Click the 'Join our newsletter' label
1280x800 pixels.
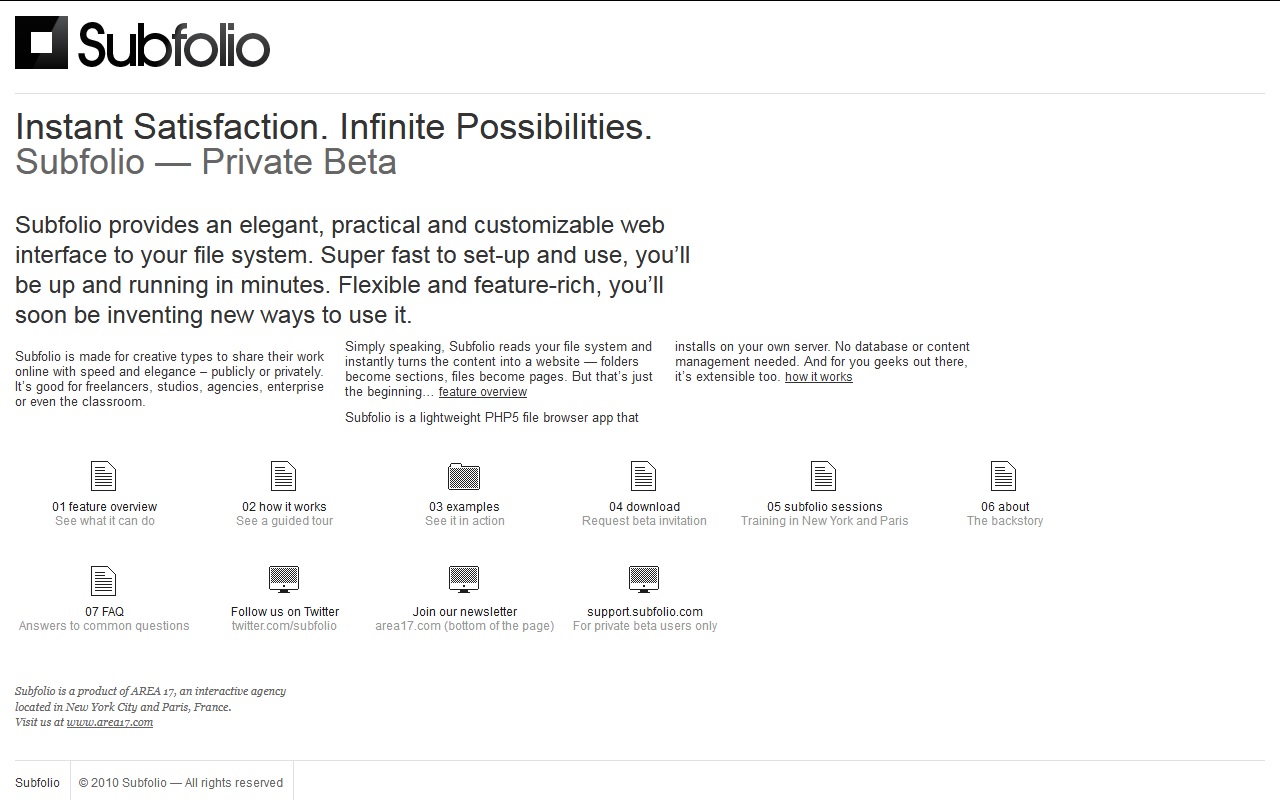point(465,612)
